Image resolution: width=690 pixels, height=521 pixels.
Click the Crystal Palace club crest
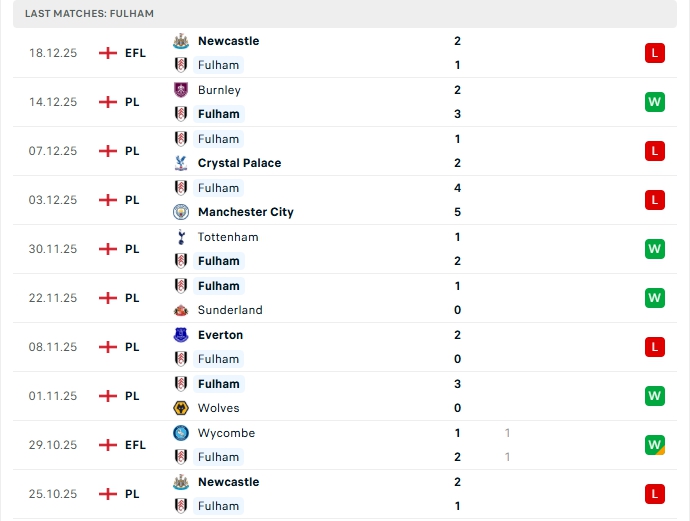point(181,163)
